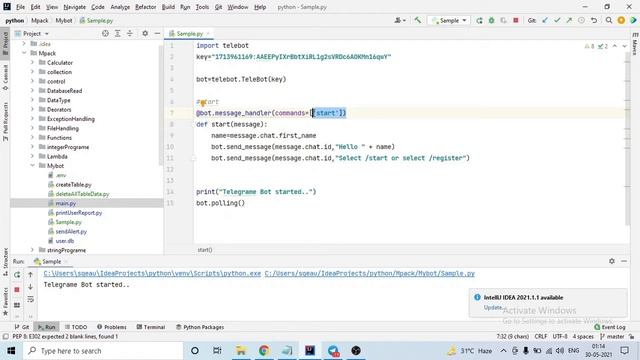
Task: Open Chrome from the Windows taskbar
Action: click(264, 351)
